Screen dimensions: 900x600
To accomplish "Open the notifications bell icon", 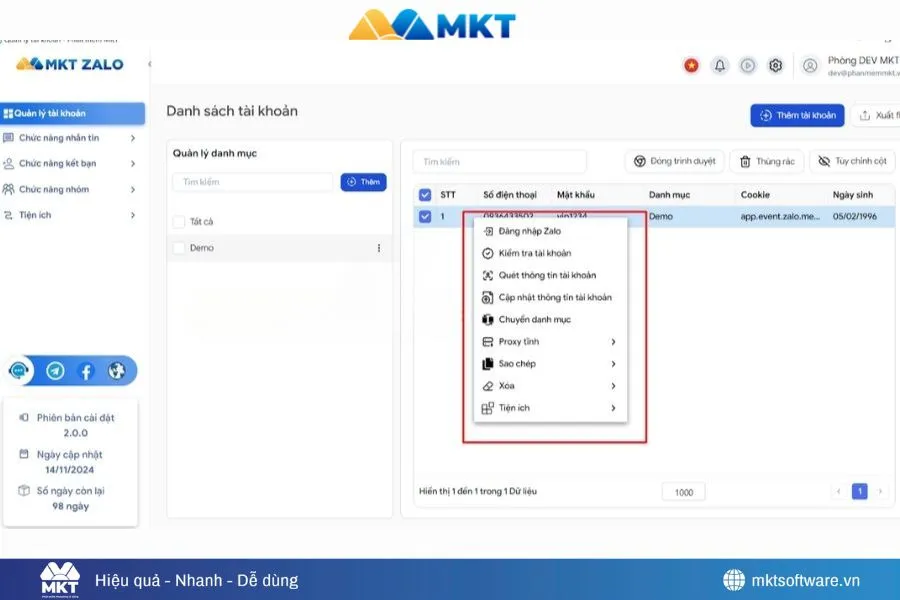I will tap(720, 65).
